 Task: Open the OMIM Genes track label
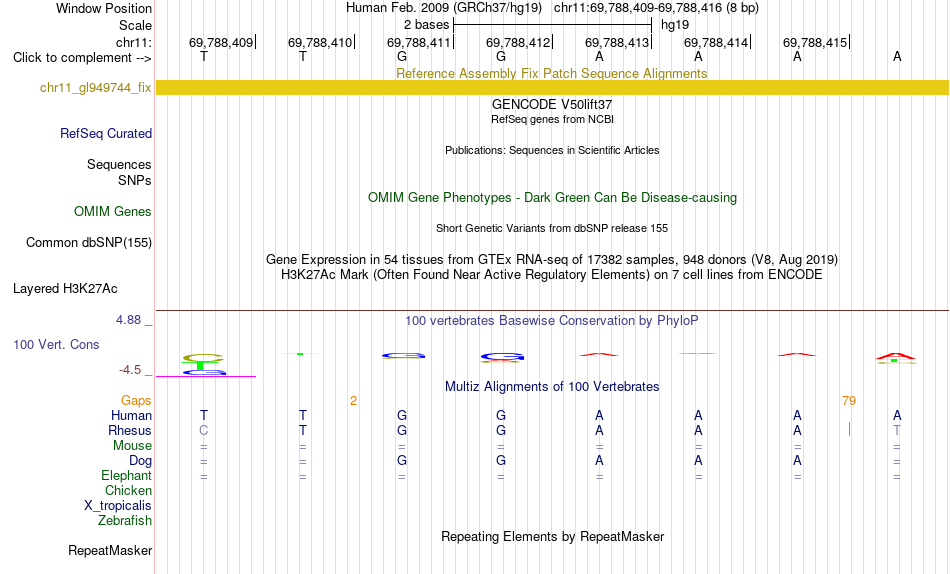[113, 212]
